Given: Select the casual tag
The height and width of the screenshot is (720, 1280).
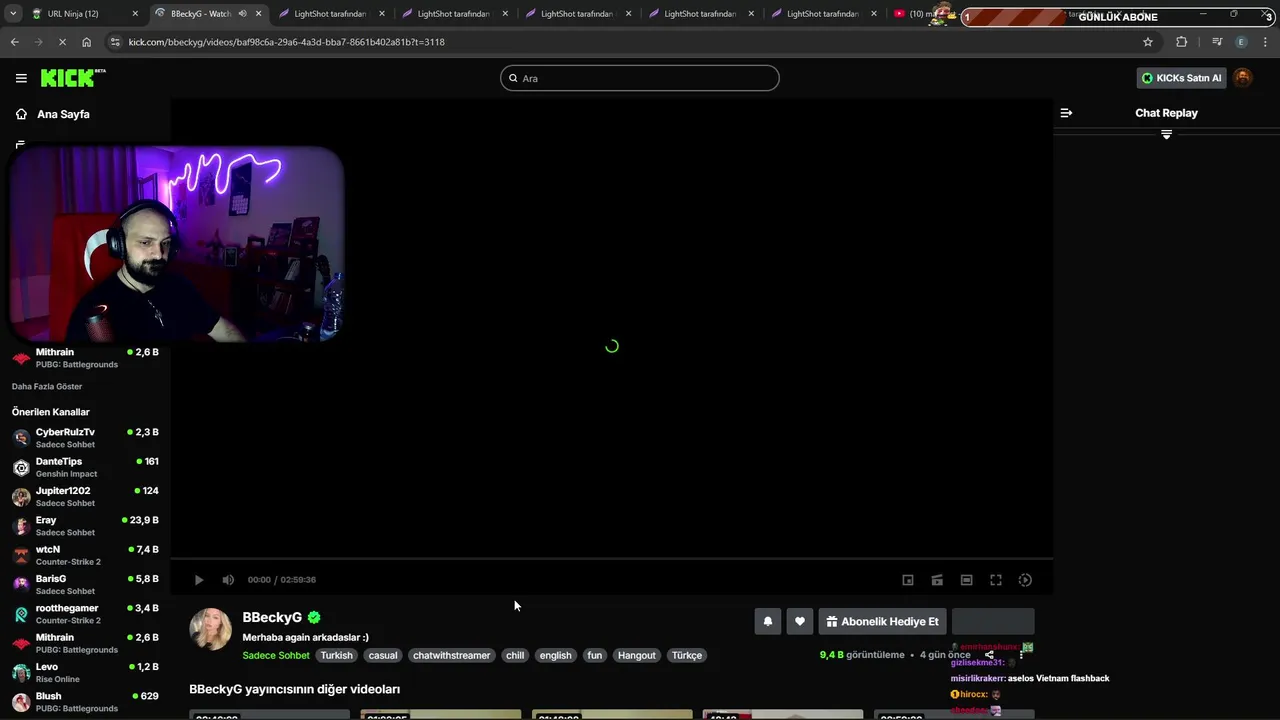Looking at the screenshot, I should point(383,655).
